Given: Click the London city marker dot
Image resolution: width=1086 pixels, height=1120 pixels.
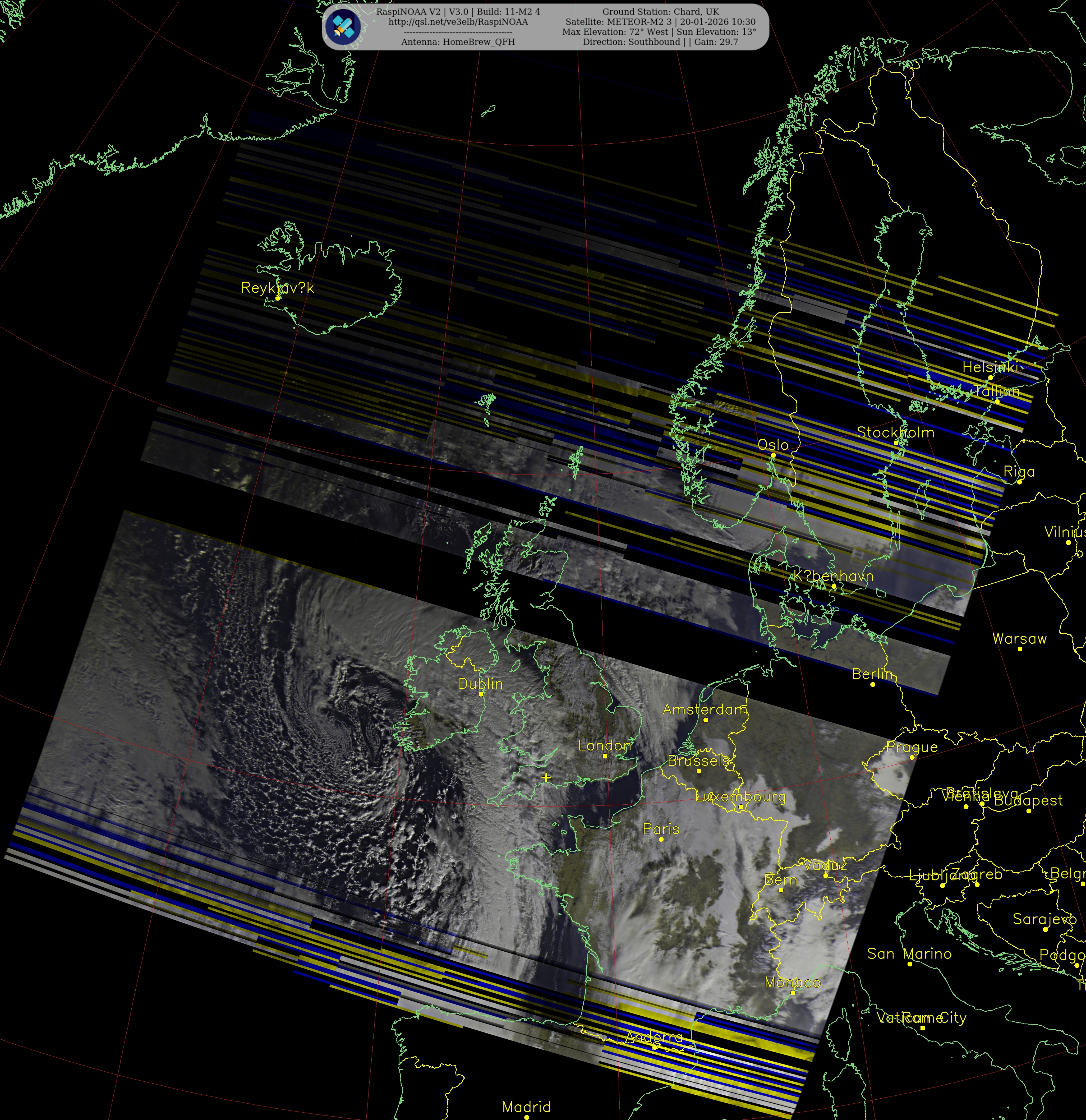Looking at the screenshot, I should 605,755.
